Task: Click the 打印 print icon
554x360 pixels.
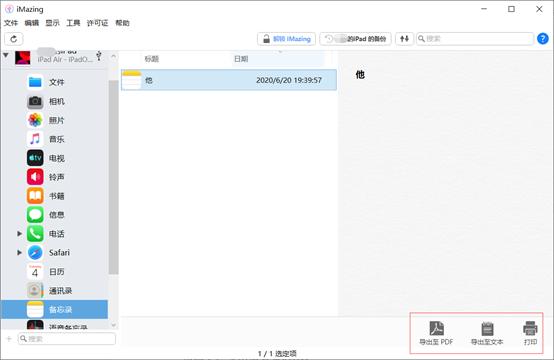Action: pos(530,333)
